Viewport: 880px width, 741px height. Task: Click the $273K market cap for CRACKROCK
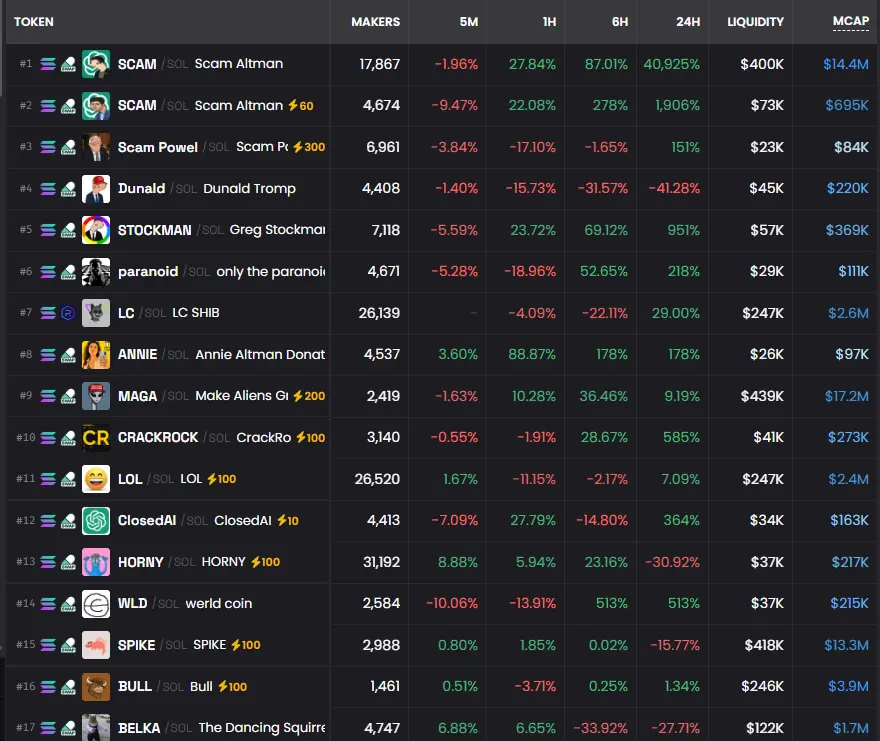click(848, 437)
